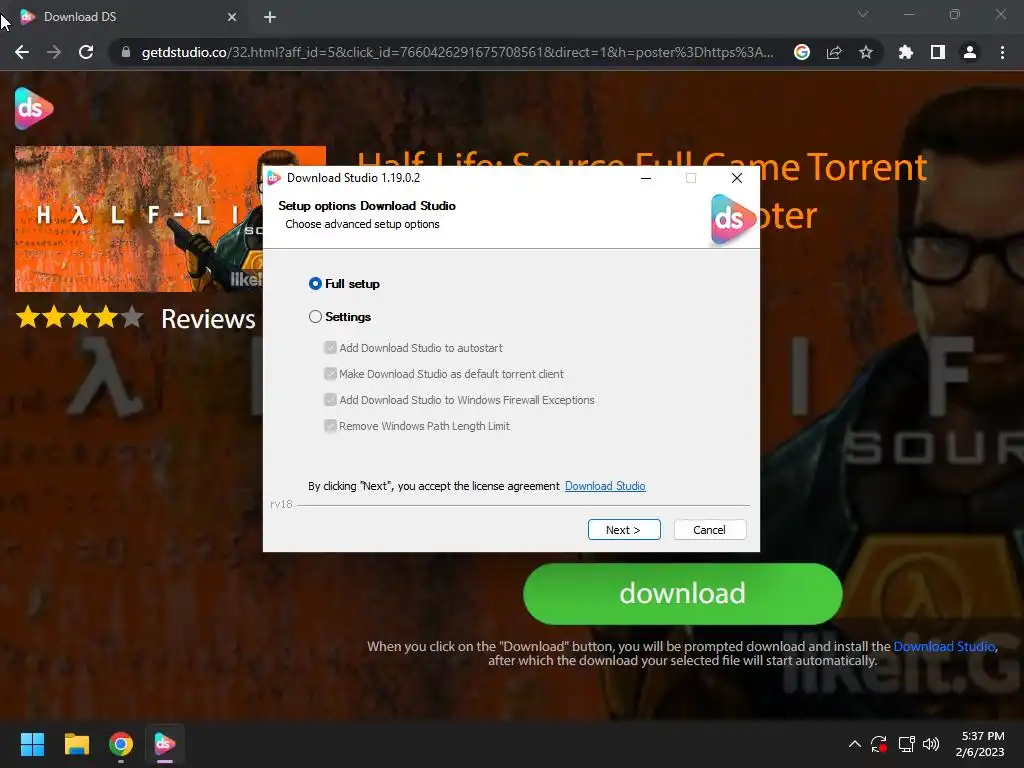Click the sync update tray icon
Image resolution: width=1024 pixels, height=768 pixels.
pos(879,744)
